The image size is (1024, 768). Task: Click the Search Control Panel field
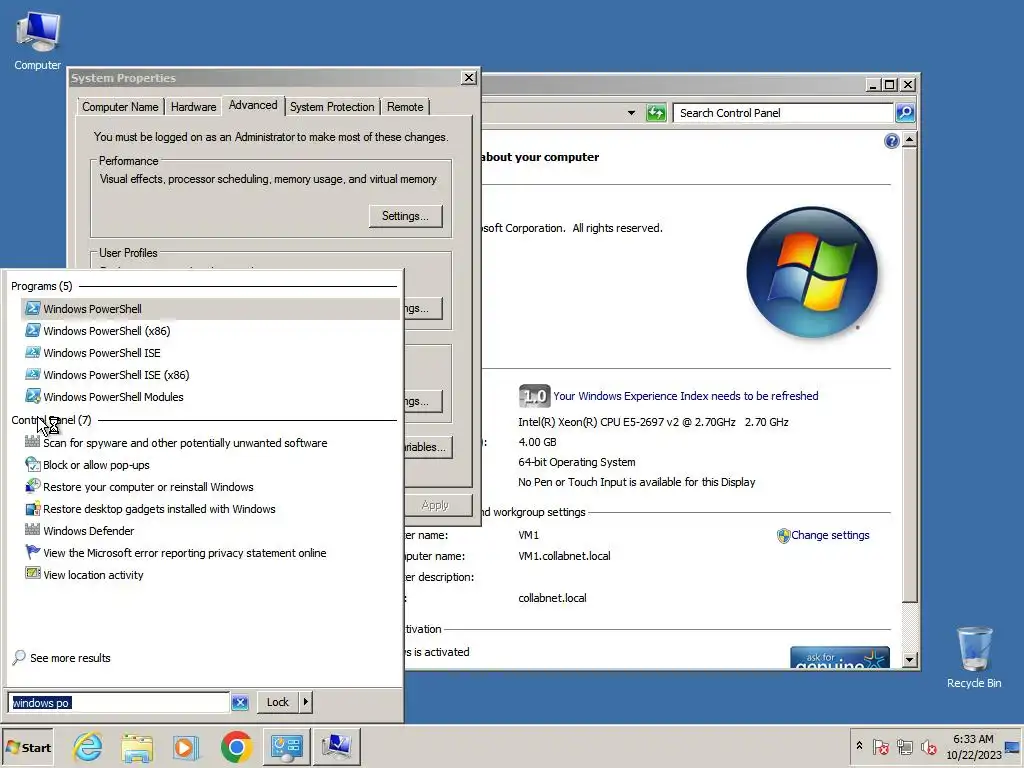784,113
